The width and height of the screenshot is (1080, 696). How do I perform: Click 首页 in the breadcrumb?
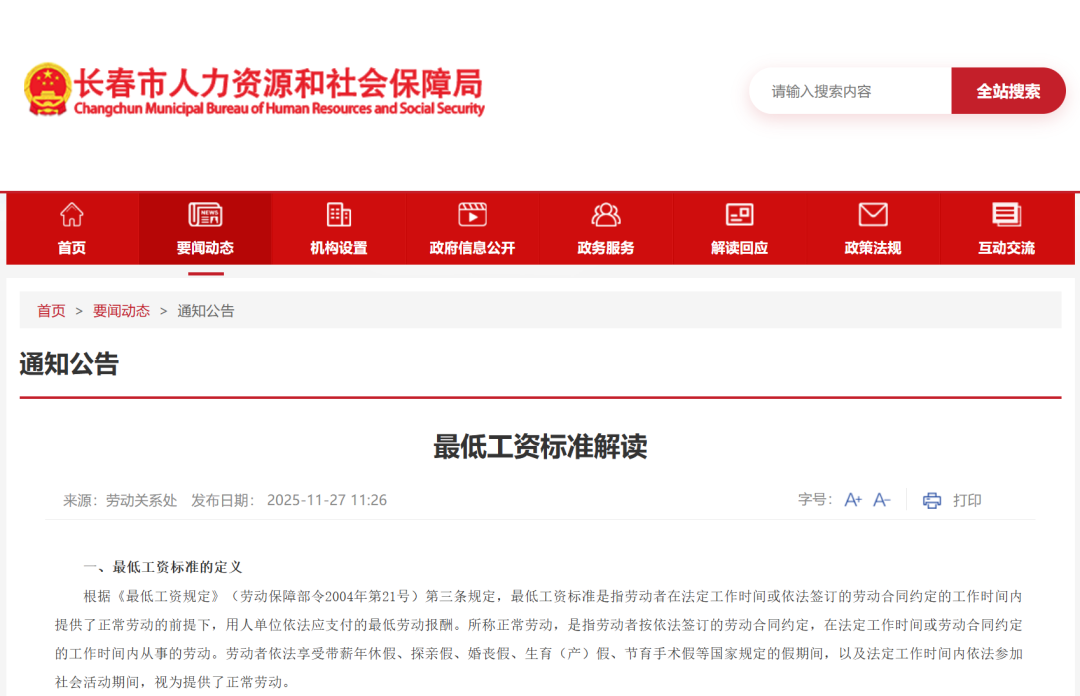(x=51, y=311)
